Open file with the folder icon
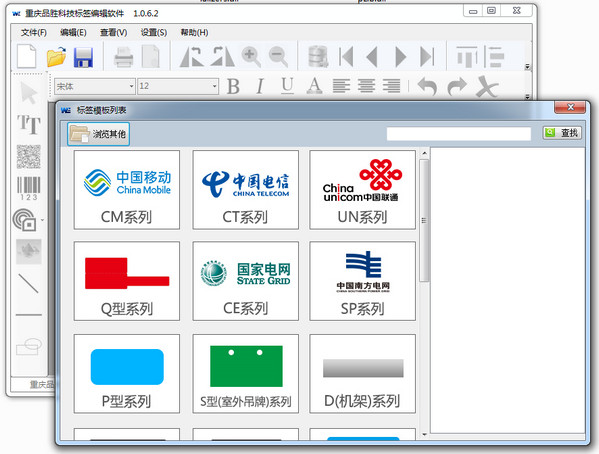599x454 pixels. [x=56, y=57]
